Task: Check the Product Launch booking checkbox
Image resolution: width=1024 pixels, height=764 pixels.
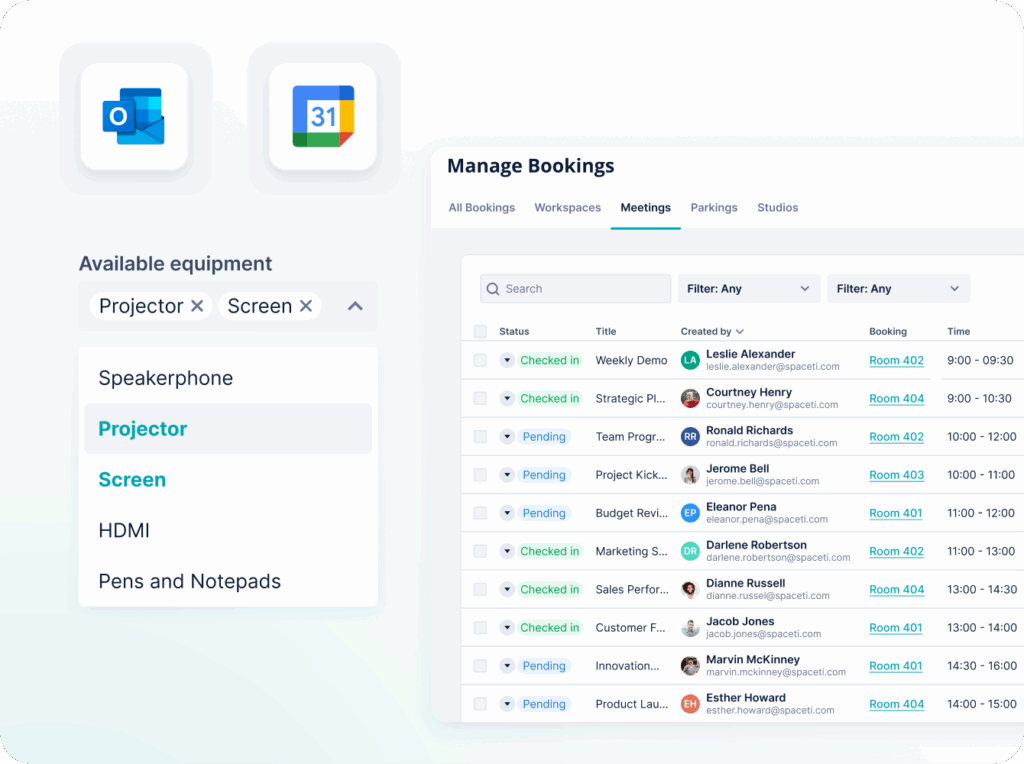Action: coord(479,704)
